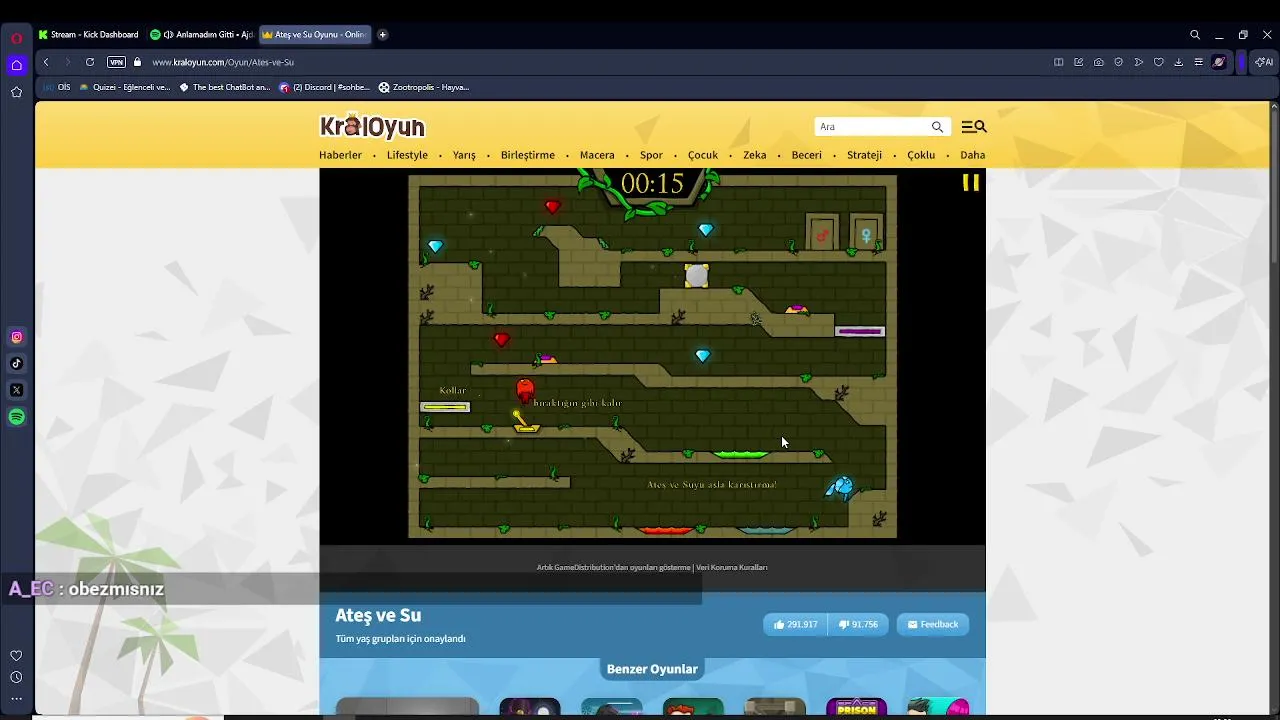Open the Quizei bookmark

pyautogui.click(x=125, y=87)
